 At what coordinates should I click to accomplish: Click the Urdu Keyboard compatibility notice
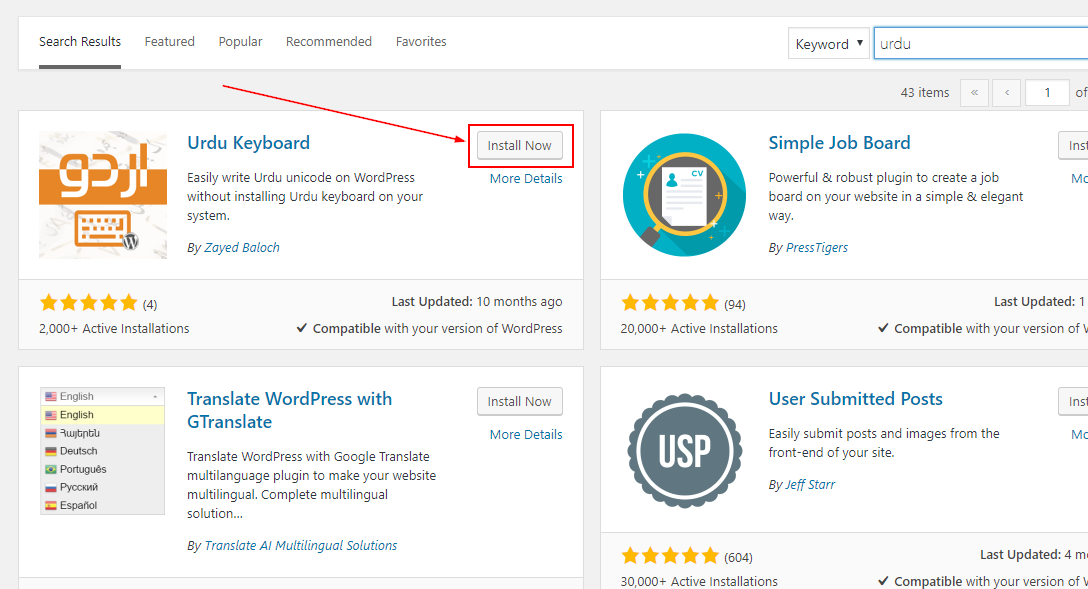[x=430, y=329]
